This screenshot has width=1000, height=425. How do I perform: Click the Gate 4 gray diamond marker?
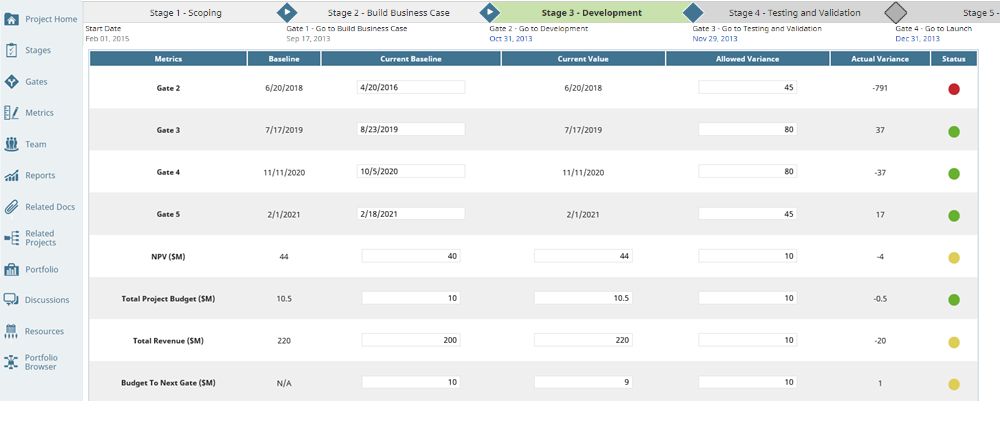[x=896, y=12]
